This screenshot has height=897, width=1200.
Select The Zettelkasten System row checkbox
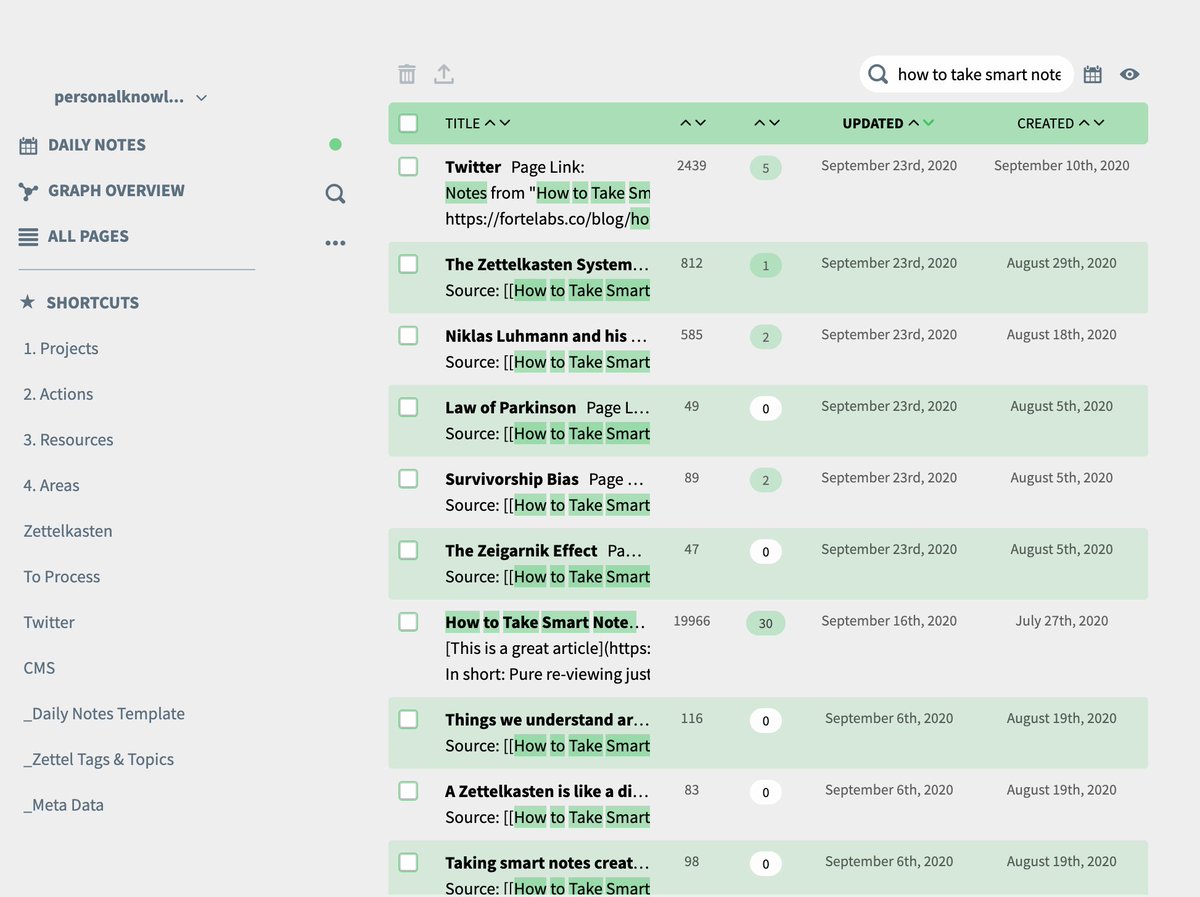[x=408, y=264]
